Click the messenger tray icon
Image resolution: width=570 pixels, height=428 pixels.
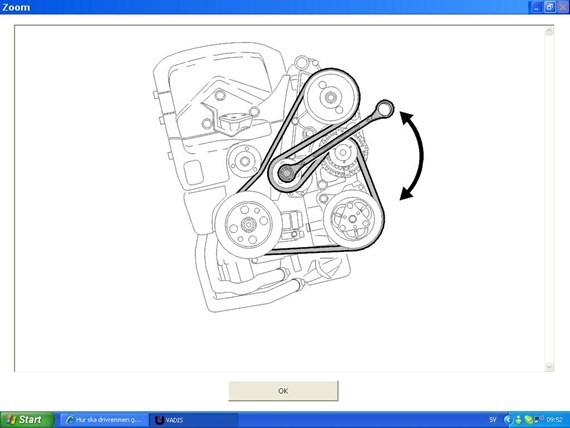click(518, 420)
